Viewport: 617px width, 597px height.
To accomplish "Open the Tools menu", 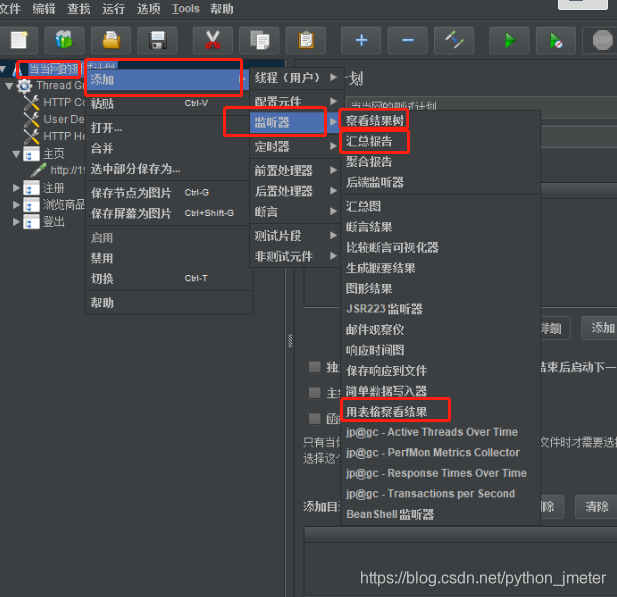I will (186, 8).
